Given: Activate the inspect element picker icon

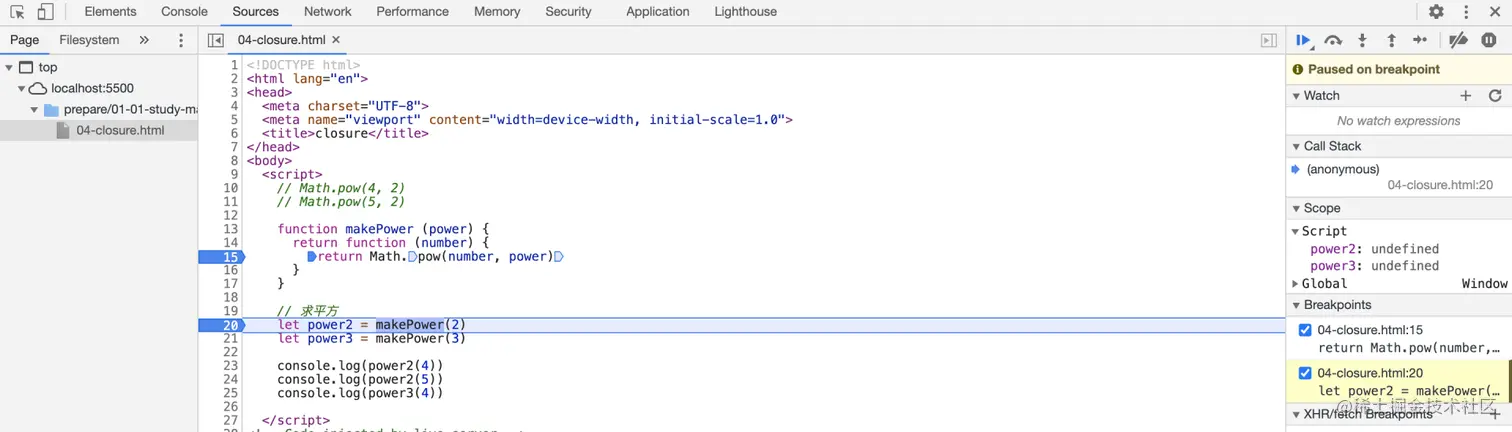Looking at the screenshot, I should pos(17,12).
